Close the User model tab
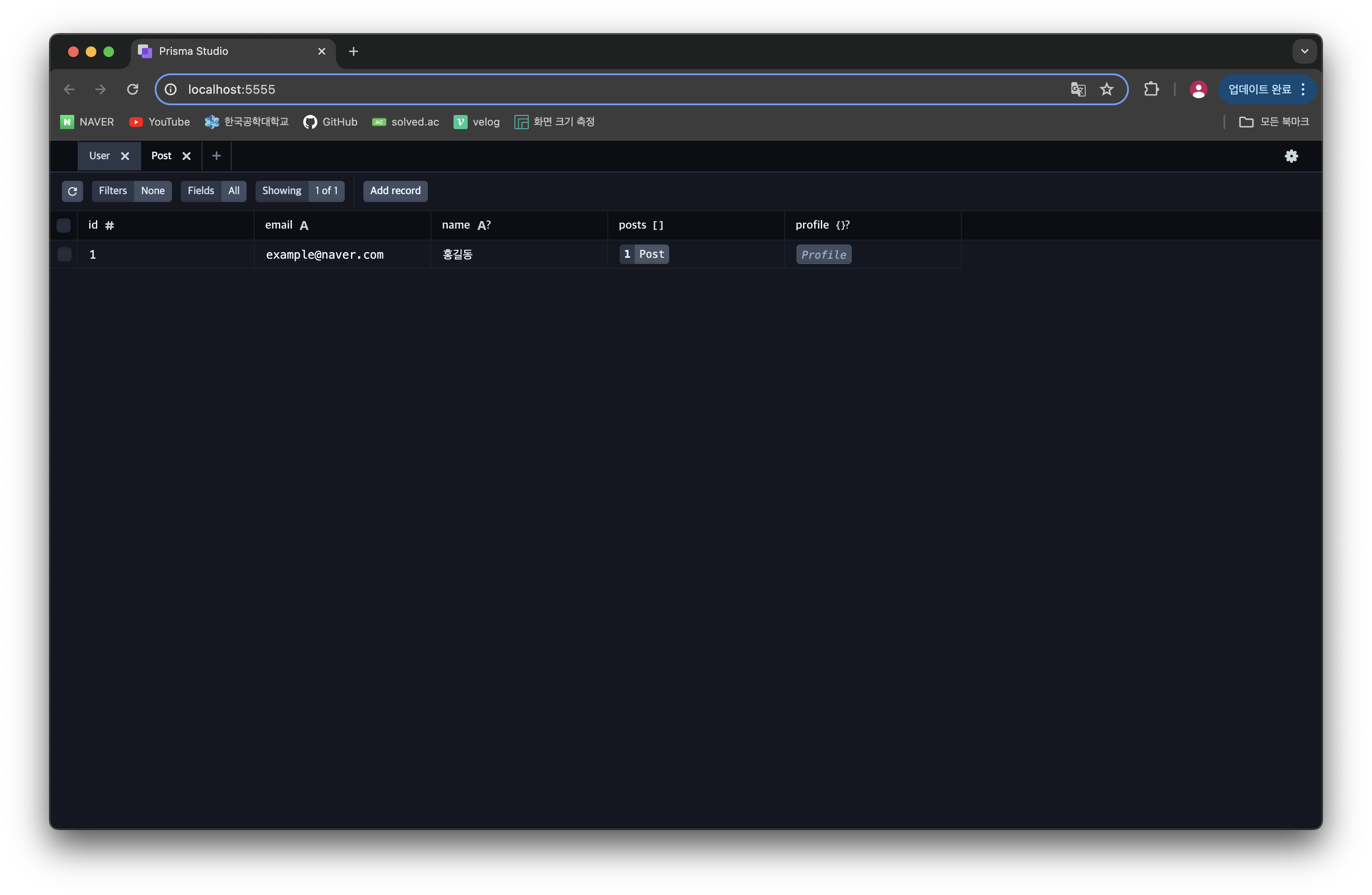Image resolution: width=1372 pixels, height=895 pixels. click(x=125, y=156)
